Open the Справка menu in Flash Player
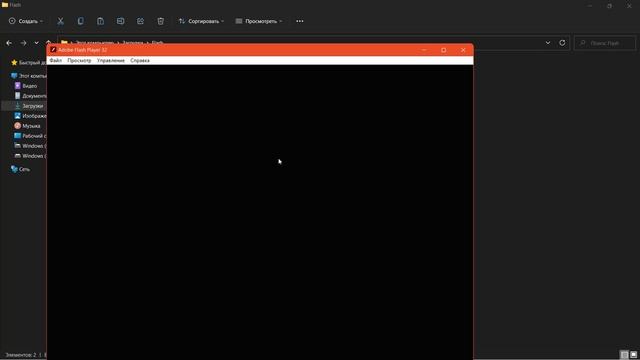This screenshot has height=360, width=640. 140,60
